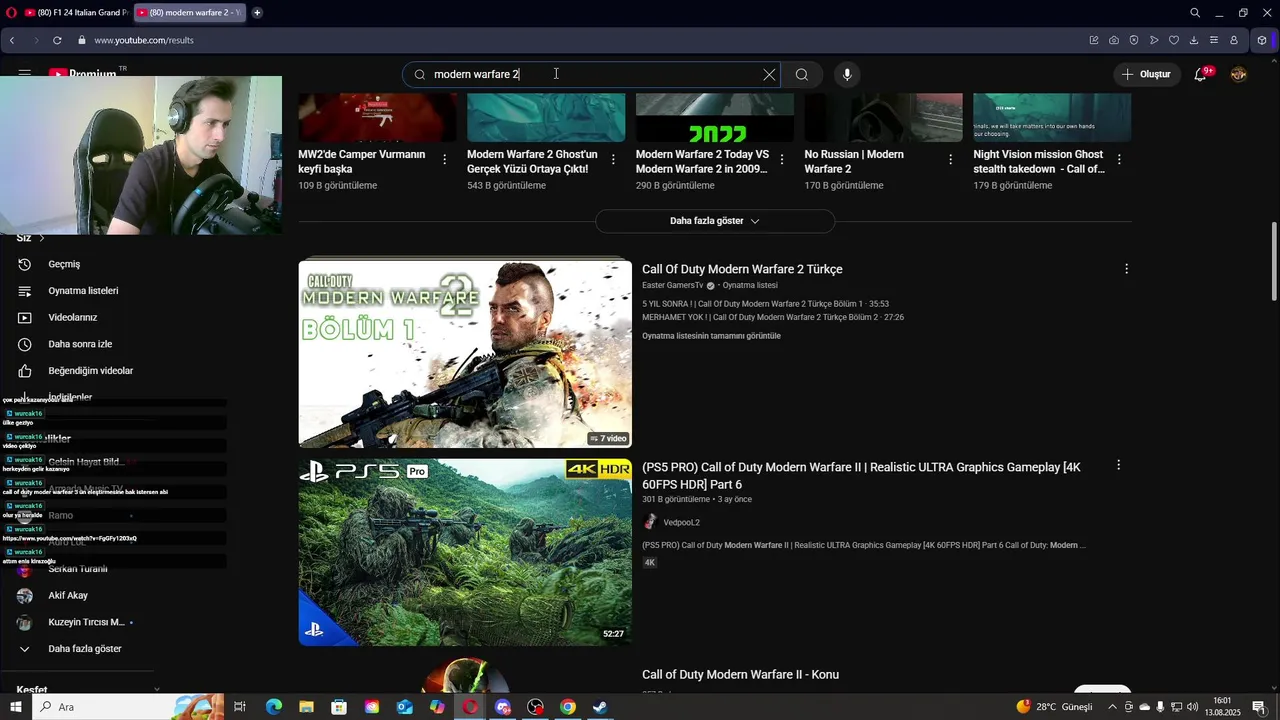Image resolution: width=1280 pixels, height=720 pixels.
Task: Expand the Siz section chevron
Action: [x=42, y=238]
